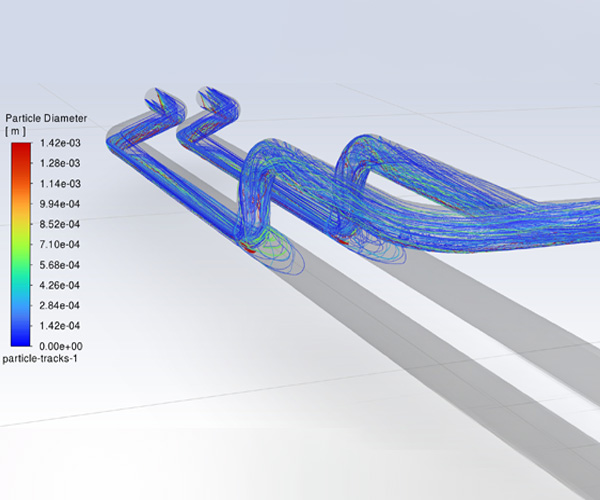600x500 pixels.
Task: Select the right pipe's bent inlet at top
Action: point(218,100)
